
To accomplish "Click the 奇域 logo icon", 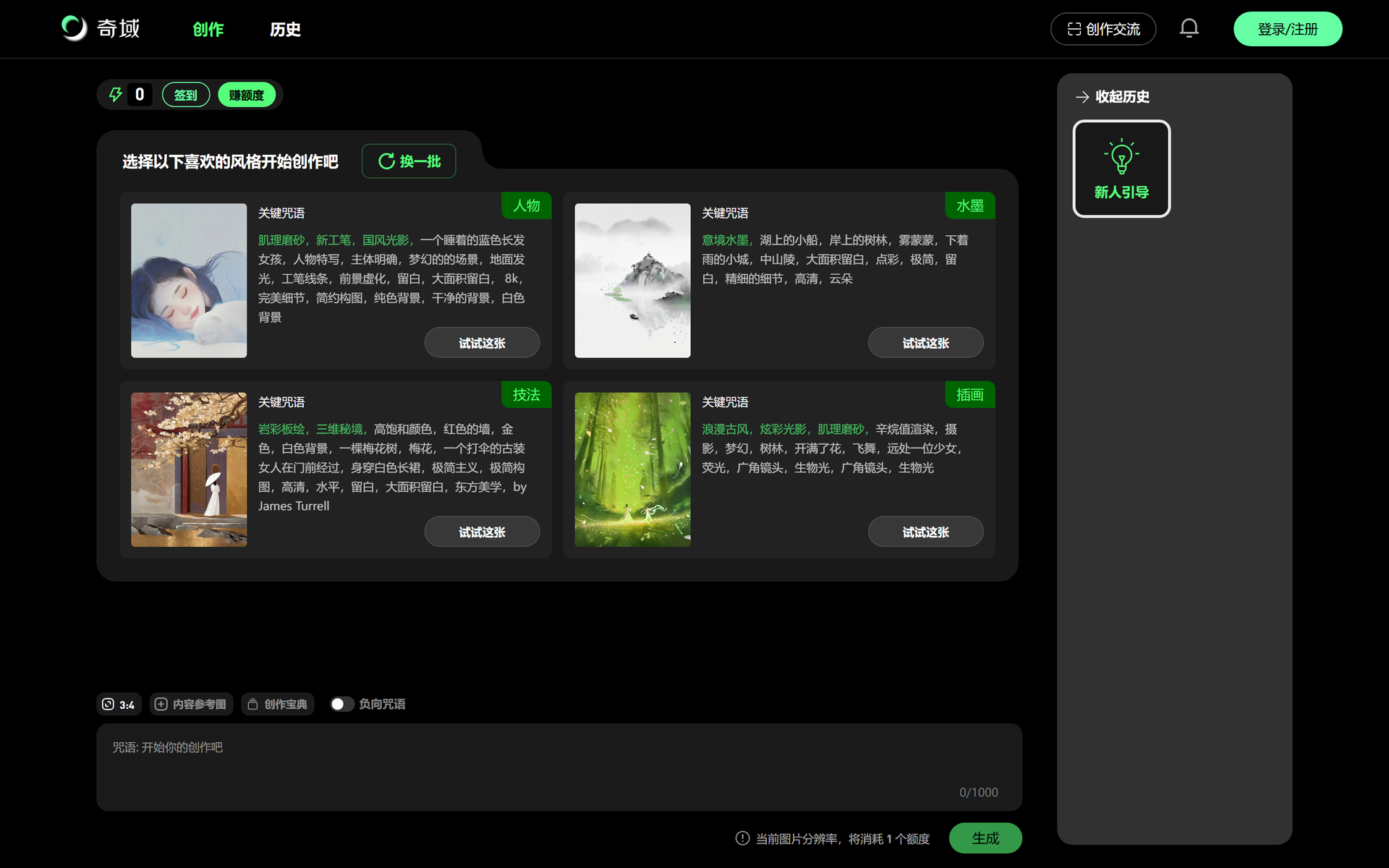I will [74, 28].
